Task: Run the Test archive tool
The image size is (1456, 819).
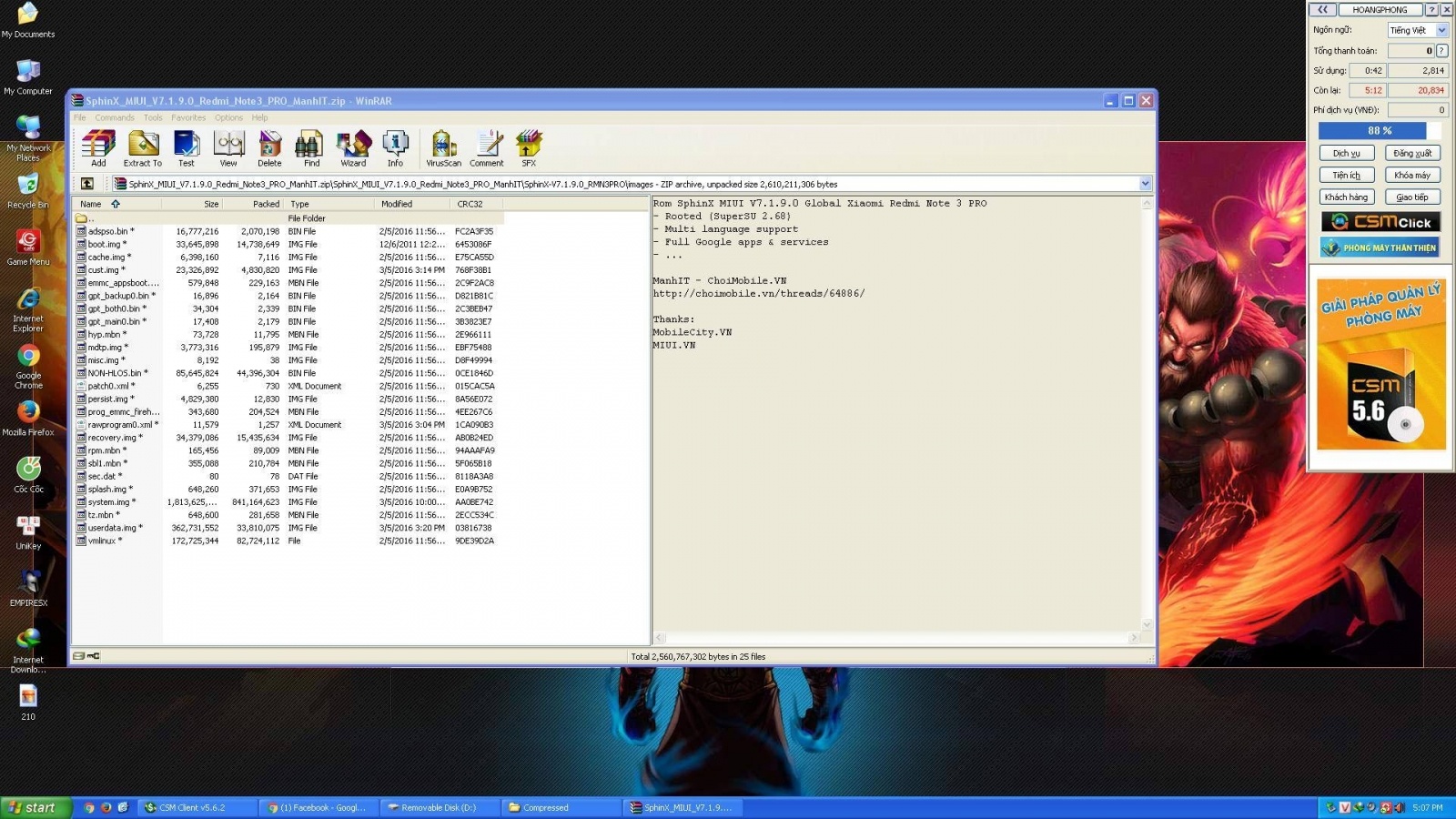Action: [187, 147]
